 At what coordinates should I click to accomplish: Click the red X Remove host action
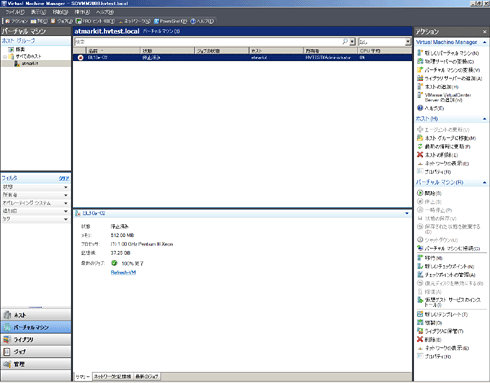point(420,155)
